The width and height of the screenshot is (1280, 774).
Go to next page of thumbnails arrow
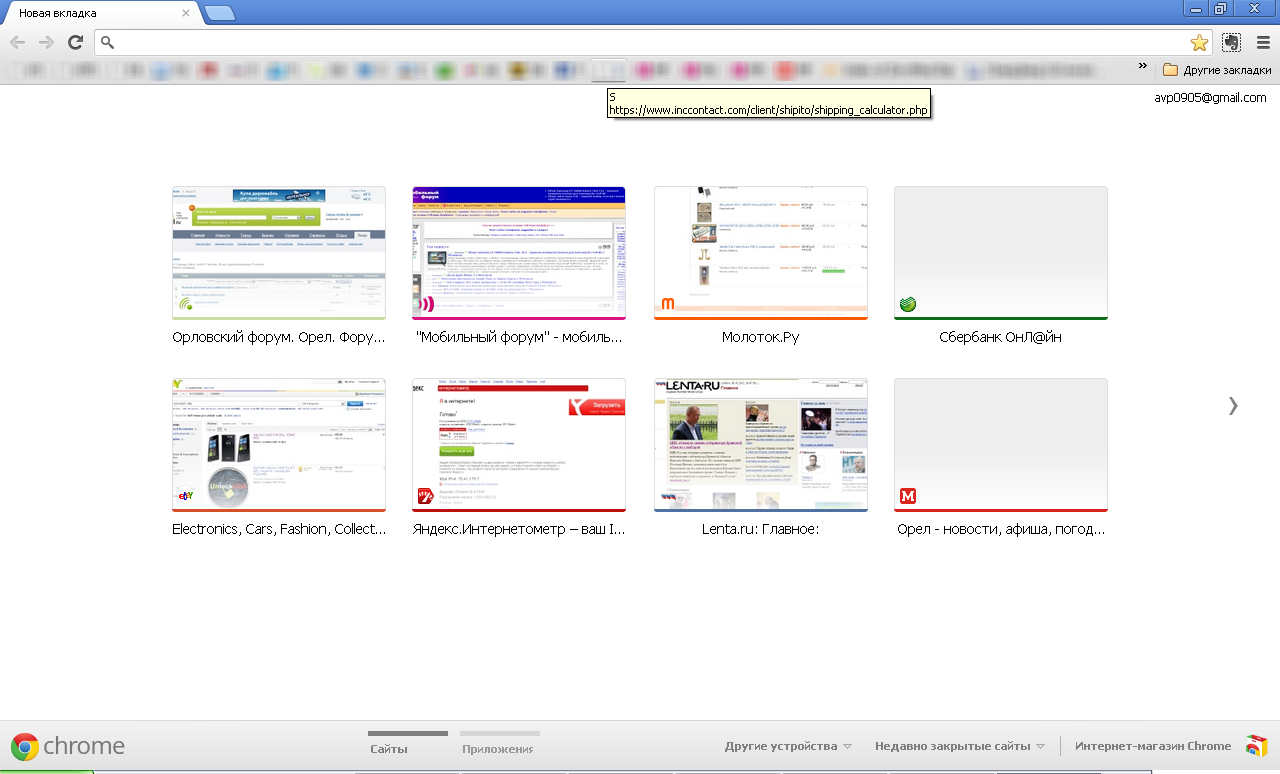click(1233, 405)
